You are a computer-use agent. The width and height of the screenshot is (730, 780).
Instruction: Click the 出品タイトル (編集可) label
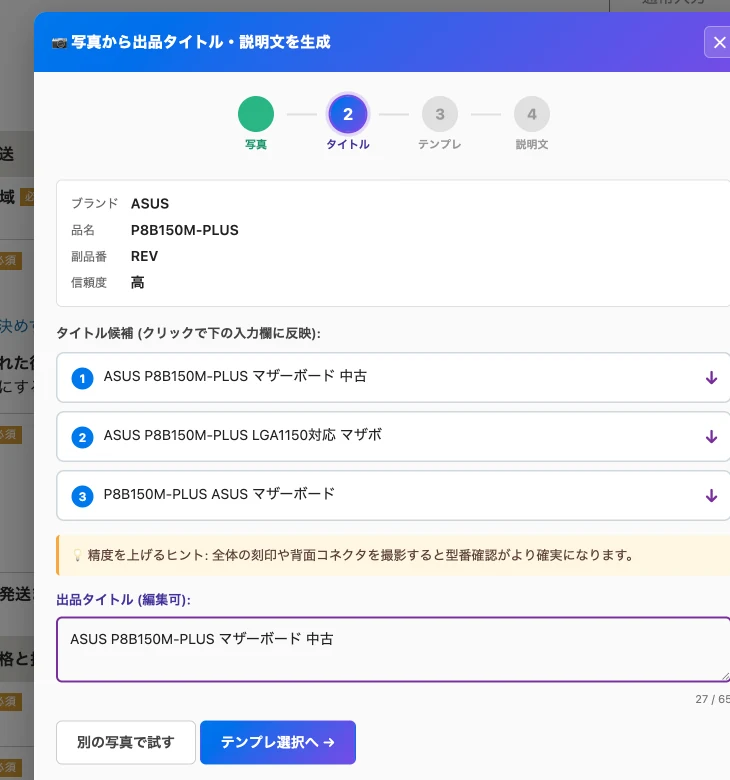(123, 600)
